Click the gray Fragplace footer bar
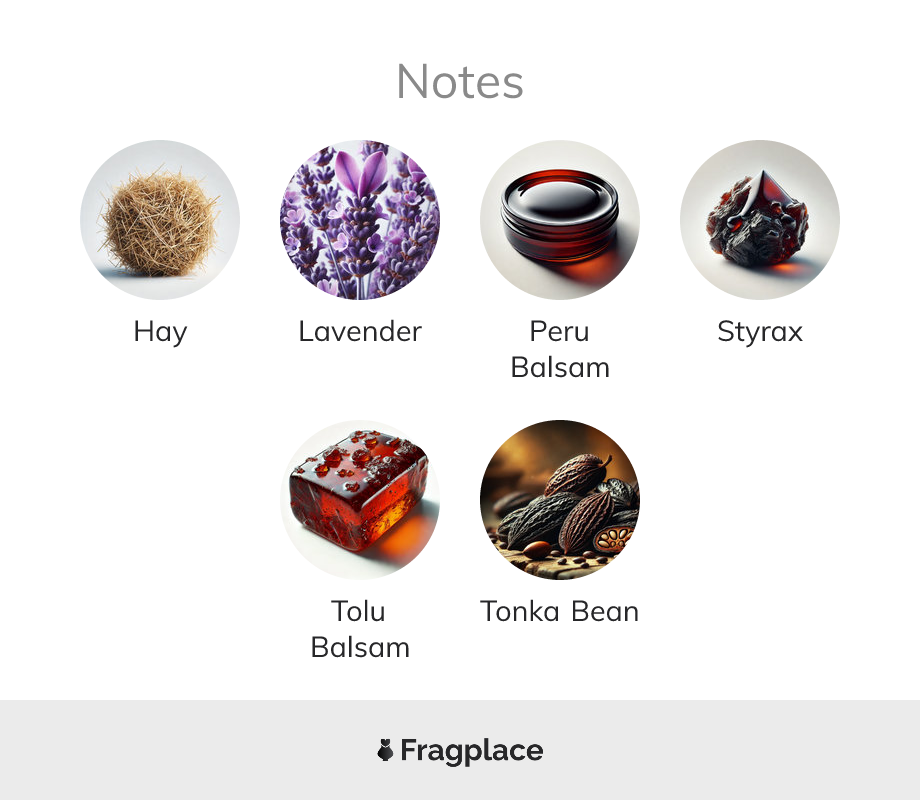This screenshot has height=800, width=920. click(x=460, y=750)
